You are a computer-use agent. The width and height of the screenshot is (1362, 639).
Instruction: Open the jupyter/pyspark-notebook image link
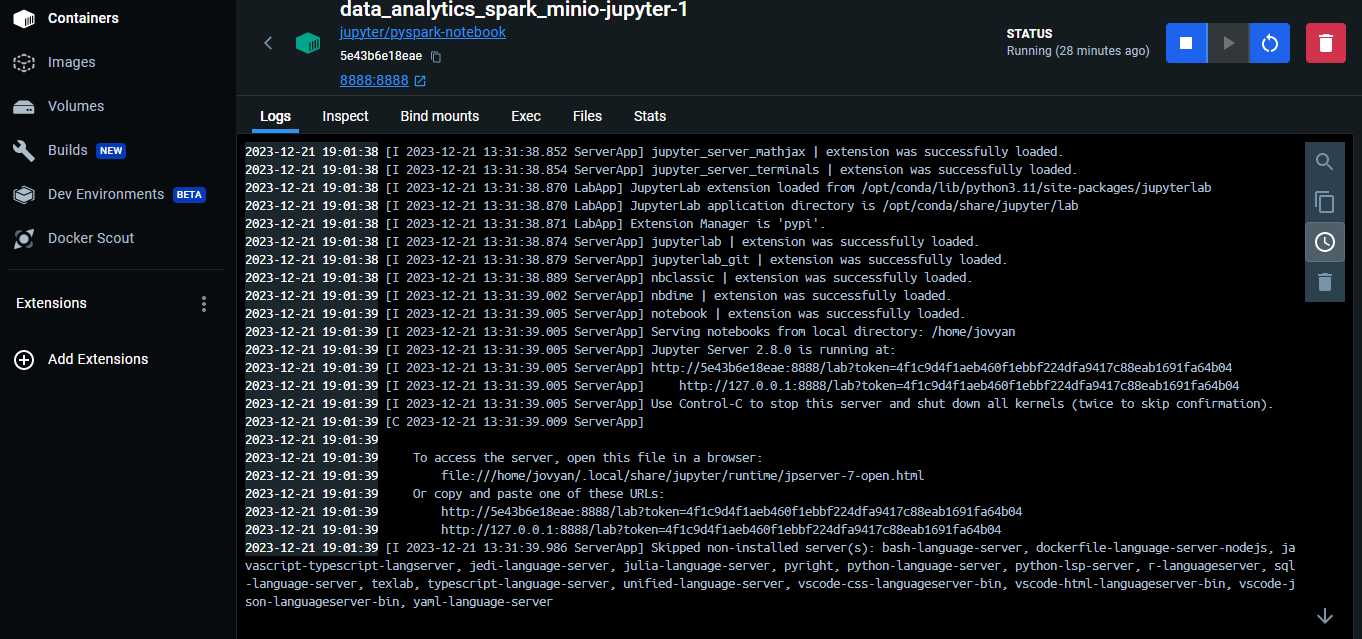click(423, 32)
